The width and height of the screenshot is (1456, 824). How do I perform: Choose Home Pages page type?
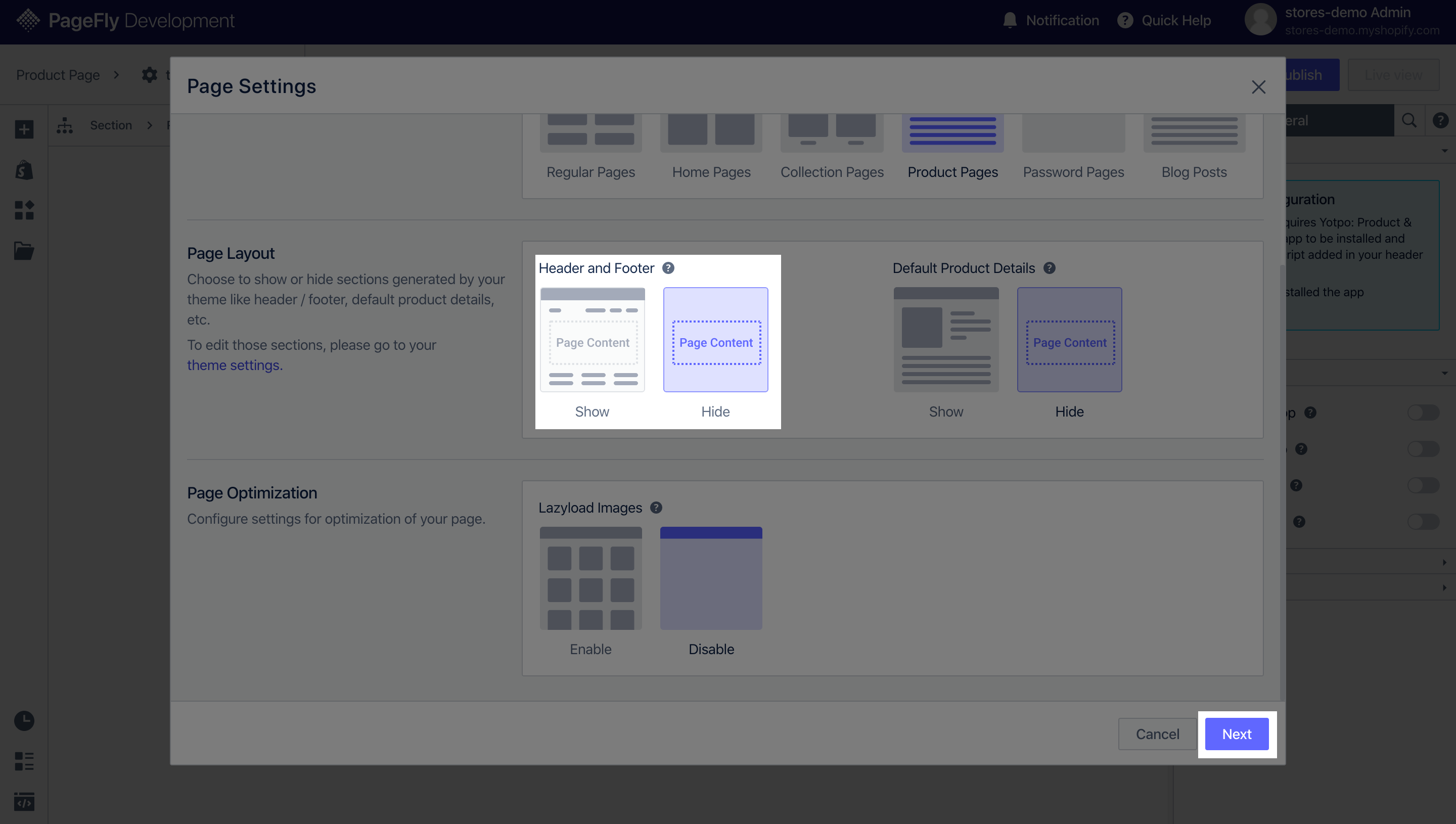pos(711,147)
